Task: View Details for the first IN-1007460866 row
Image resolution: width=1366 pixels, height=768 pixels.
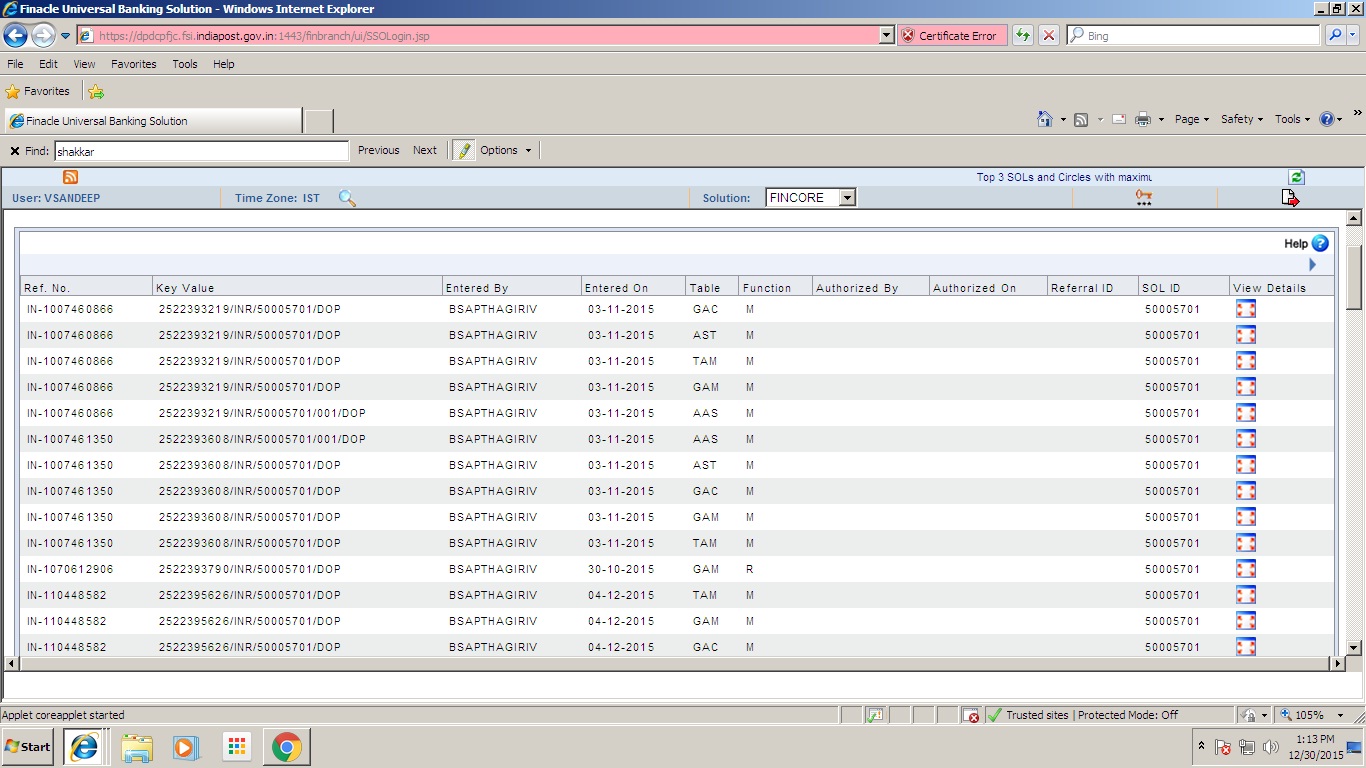Action: 1245,309
